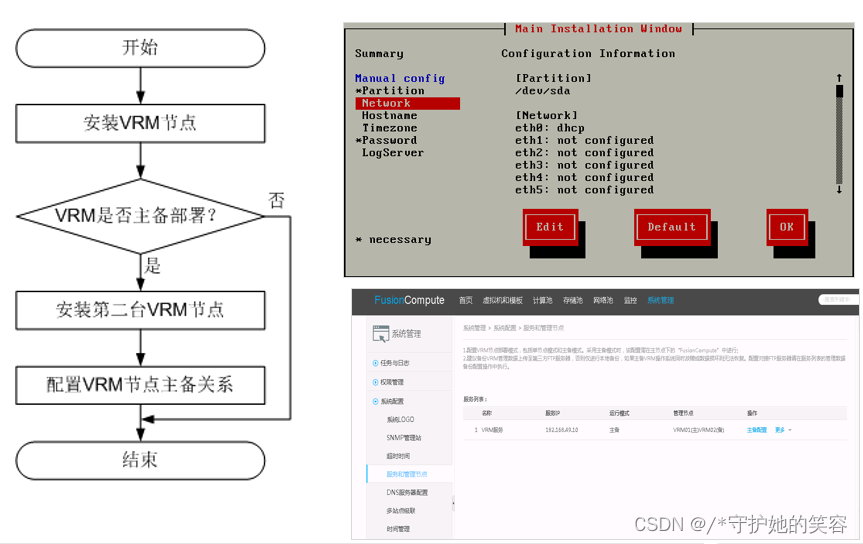863x544 pixels.
Task: Click the service IP 192.168.49.10 cell
Action: pyautogui.click(x=561, y=430)
